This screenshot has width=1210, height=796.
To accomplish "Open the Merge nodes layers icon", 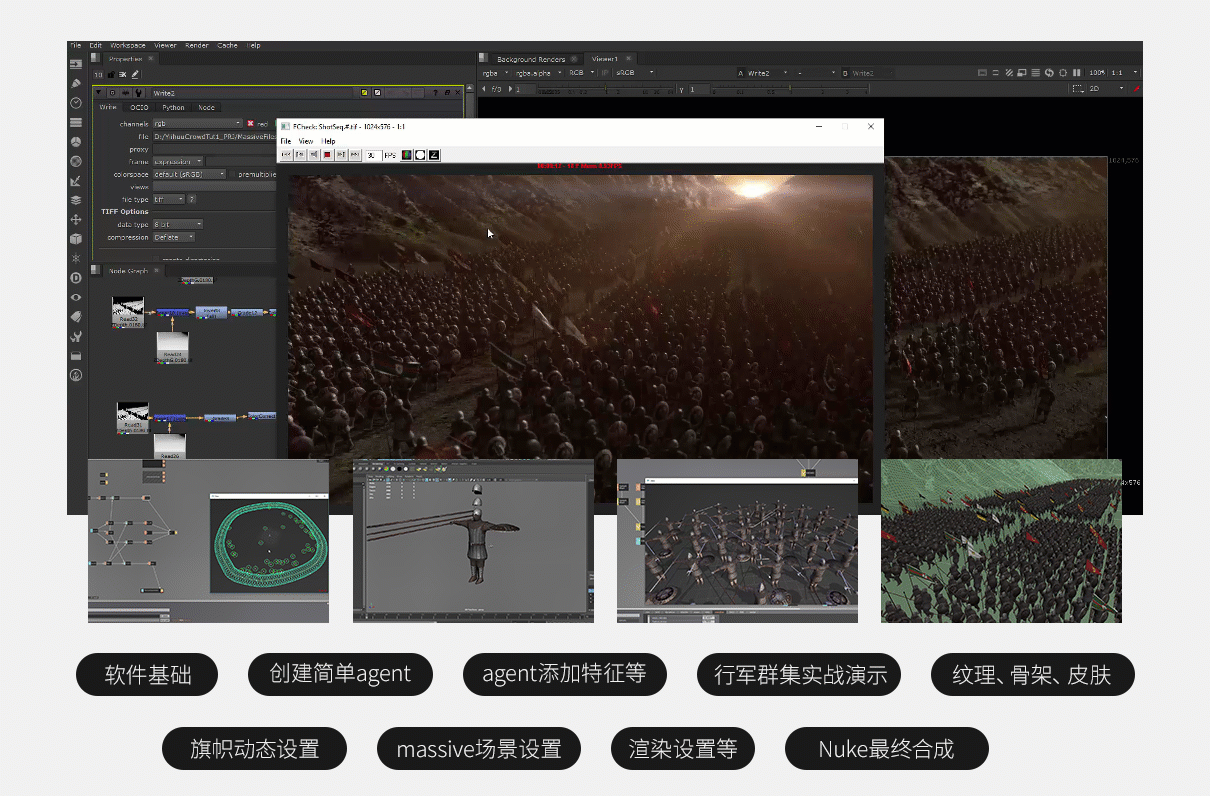I will pos(76,200).
